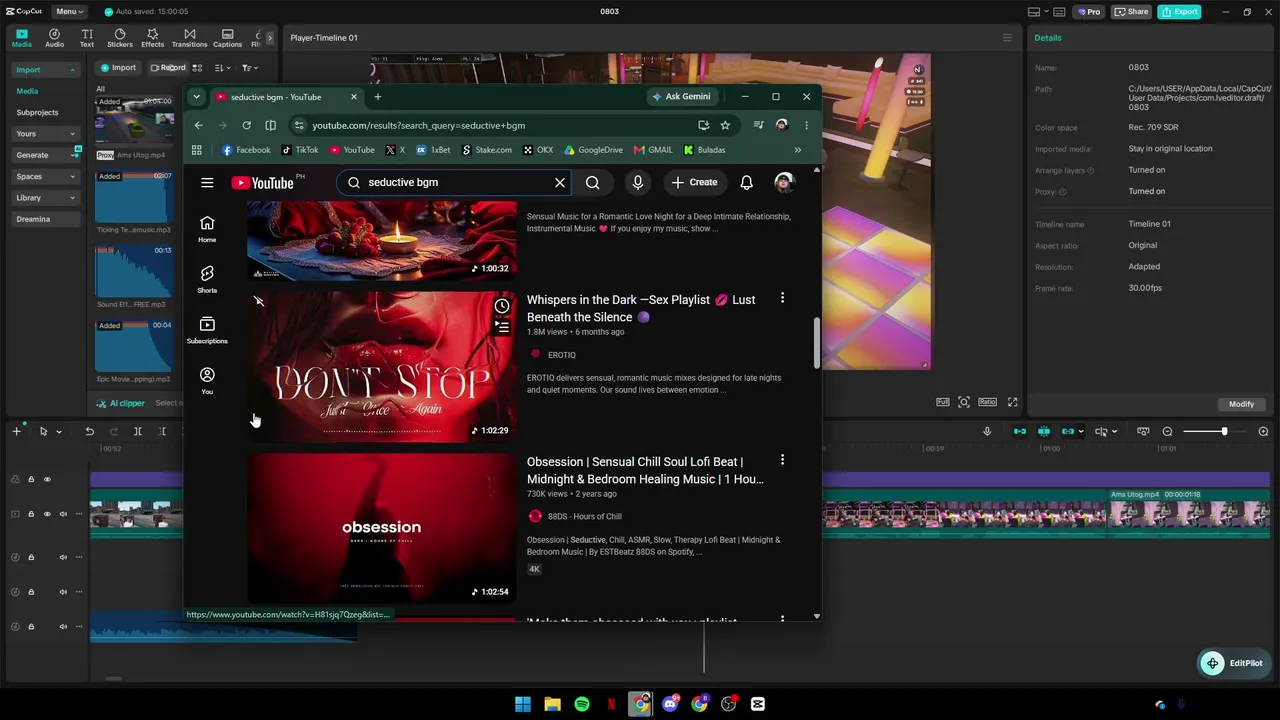Toggle visibility of the main video track
Image resolution: width=1280 pixels, height=720 pixels.
tap(46, 514)
